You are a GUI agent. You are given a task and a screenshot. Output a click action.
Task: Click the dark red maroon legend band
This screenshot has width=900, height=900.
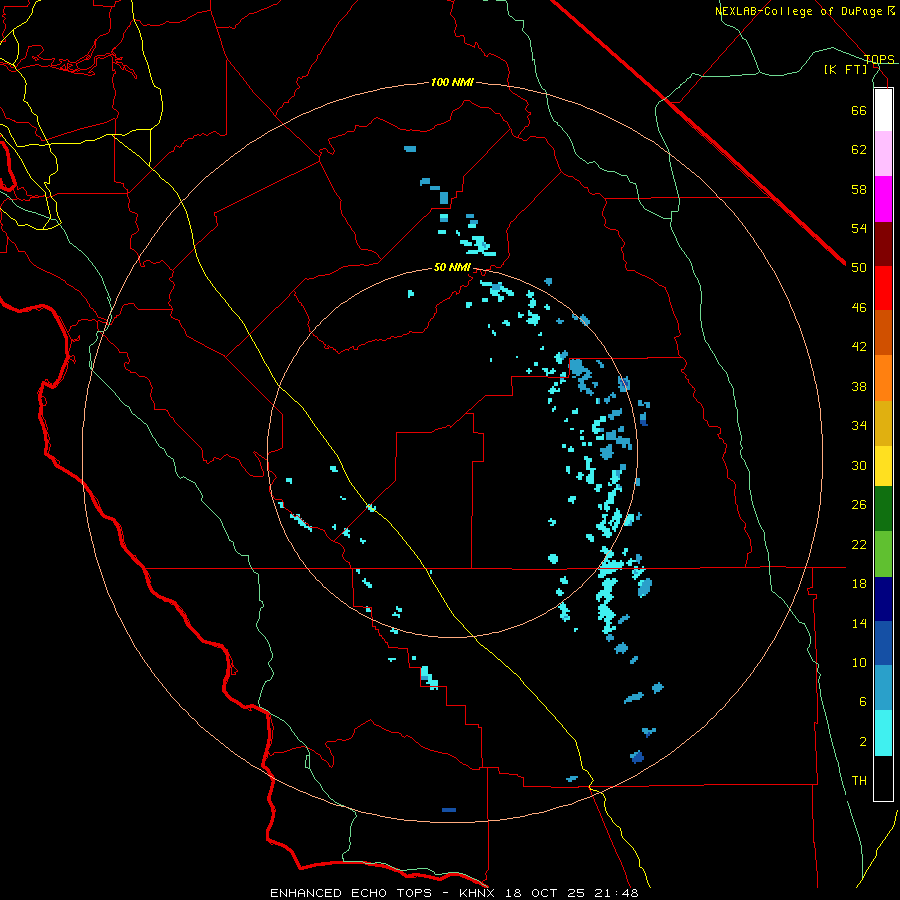883,245
